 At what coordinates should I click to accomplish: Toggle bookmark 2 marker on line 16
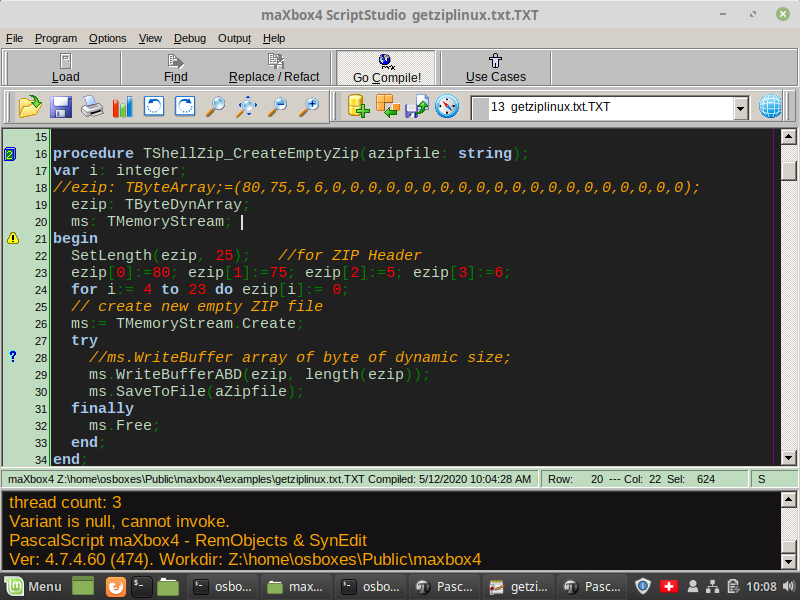[x=10, y=154]
